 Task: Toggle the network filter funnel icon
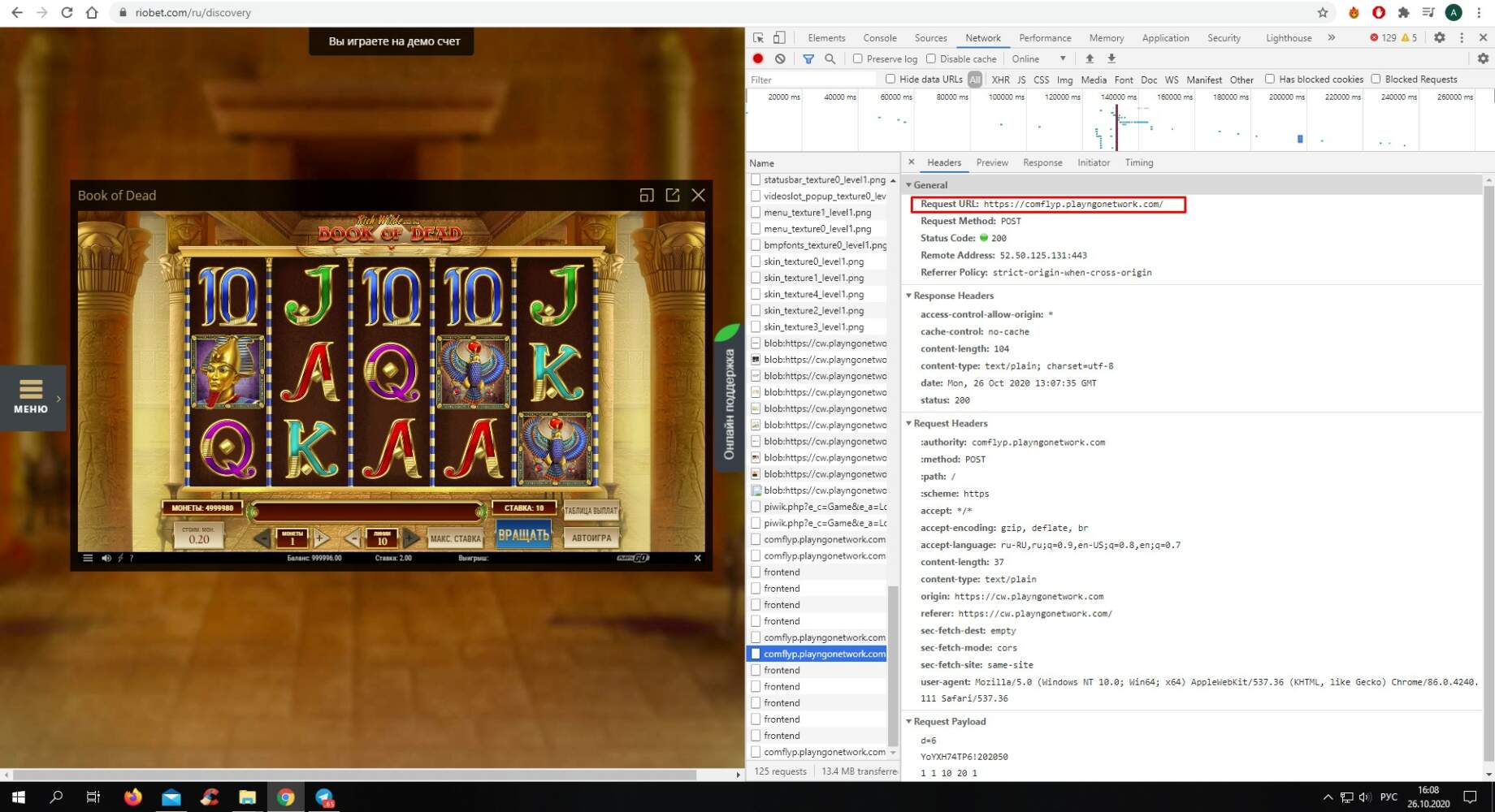pyautogui.click(x=808, y=58)
